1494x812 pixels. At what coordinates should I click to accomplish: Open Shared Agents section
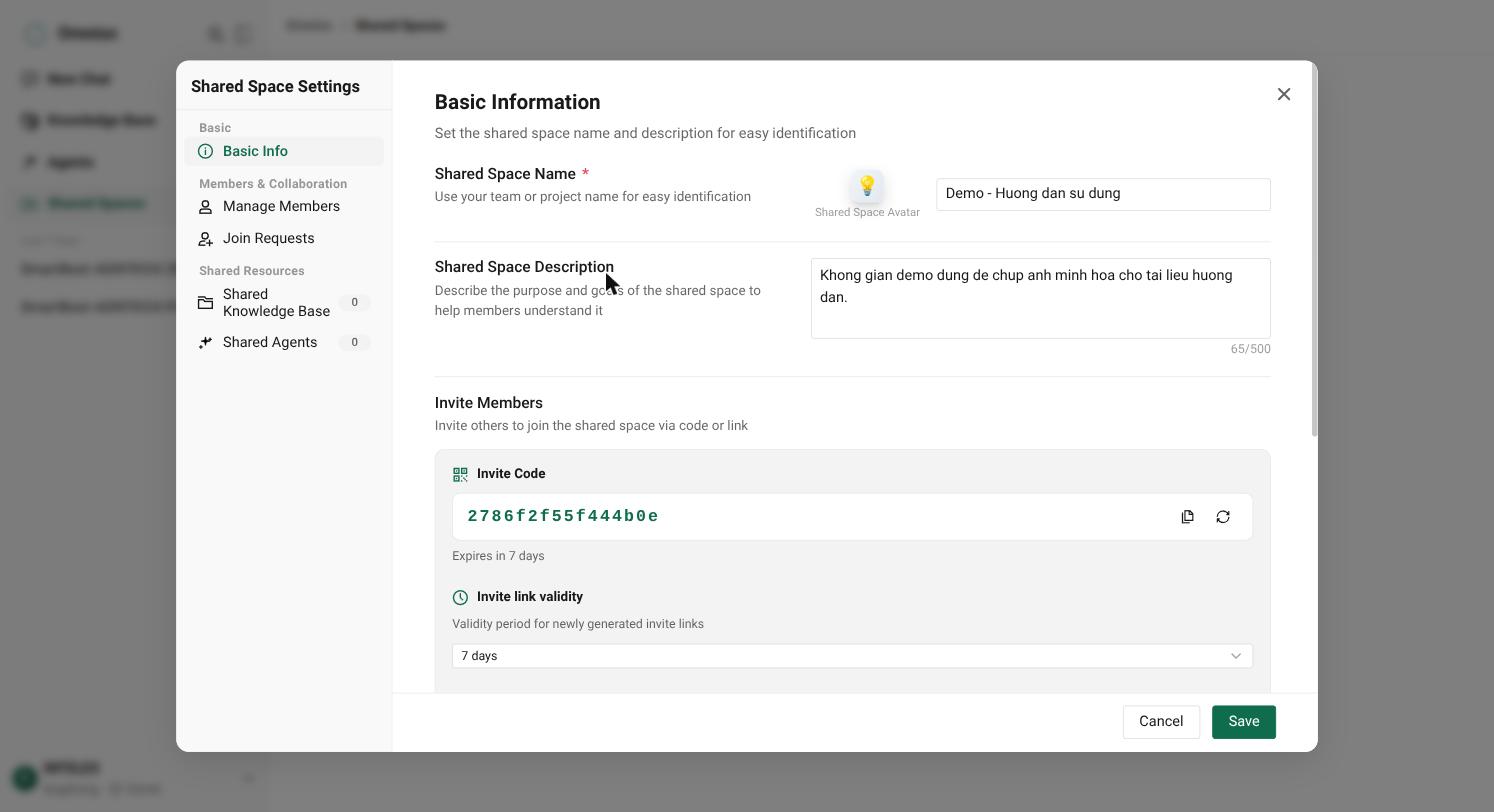284,342
